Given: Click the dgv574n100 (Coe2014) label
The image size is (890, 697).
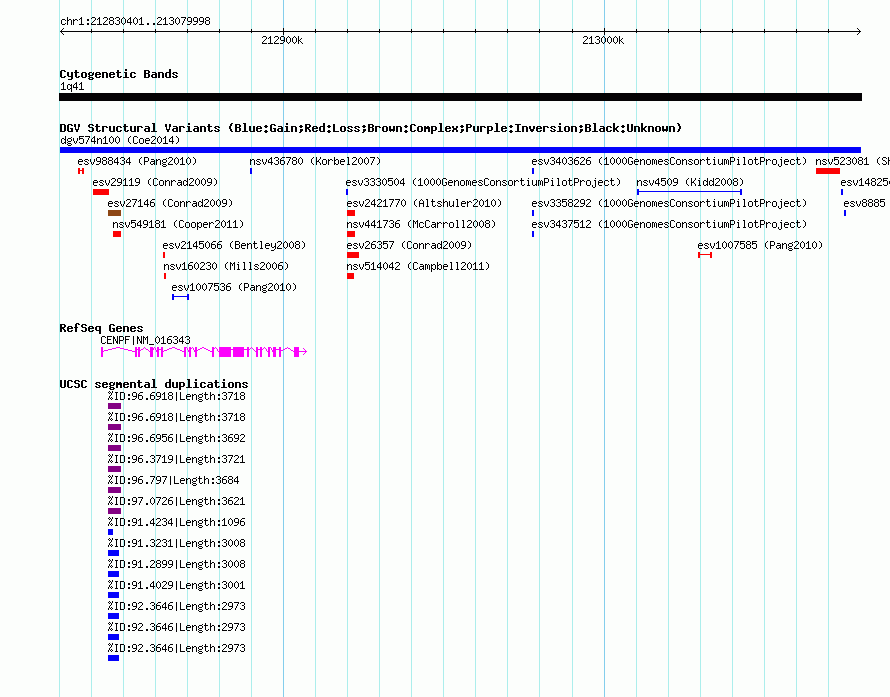Looking at the screenshot, I should point(120,140).
